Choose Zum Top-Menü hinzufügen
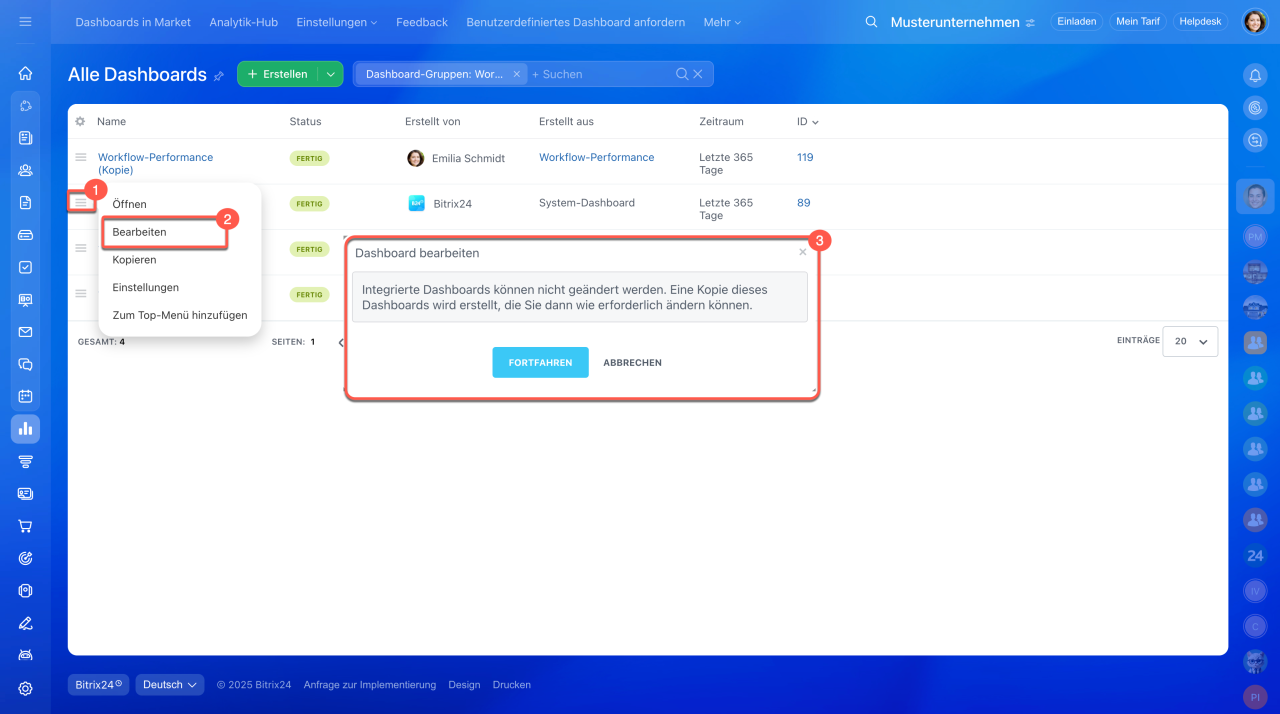This screenshot has width=1280, height=714. 180,315
